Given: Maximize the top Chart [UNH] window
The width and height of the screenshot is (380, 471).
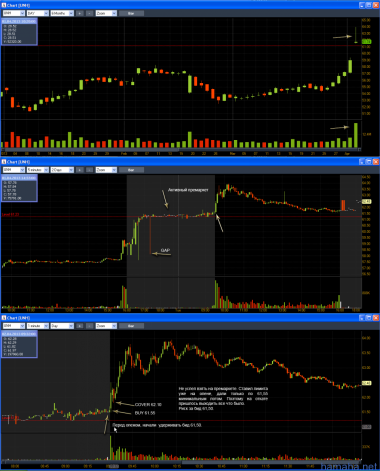Looking at the screenshot, I should click(369, 5).
